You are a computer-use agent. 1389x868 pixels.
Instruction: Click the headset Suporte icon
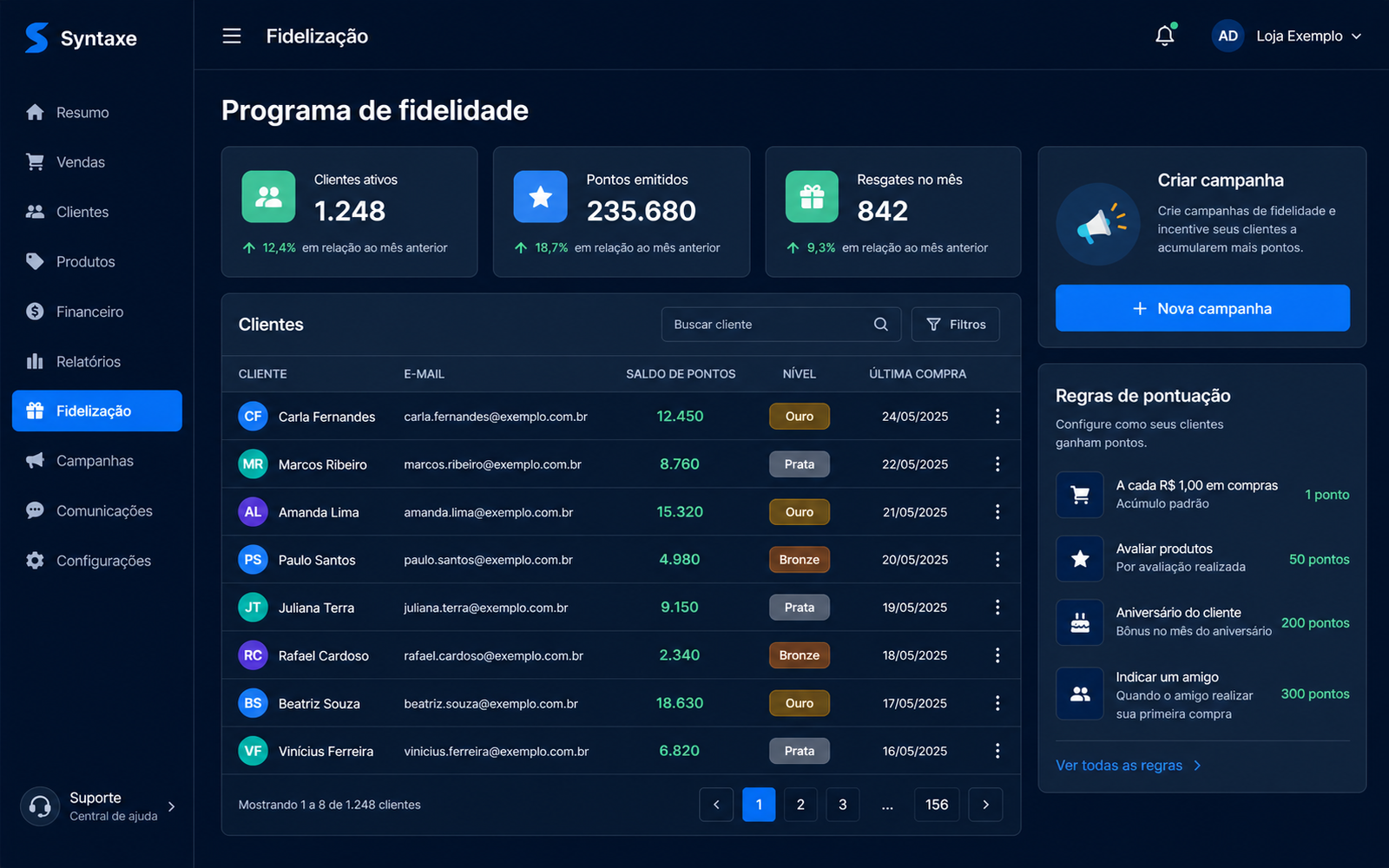(40, 806)
